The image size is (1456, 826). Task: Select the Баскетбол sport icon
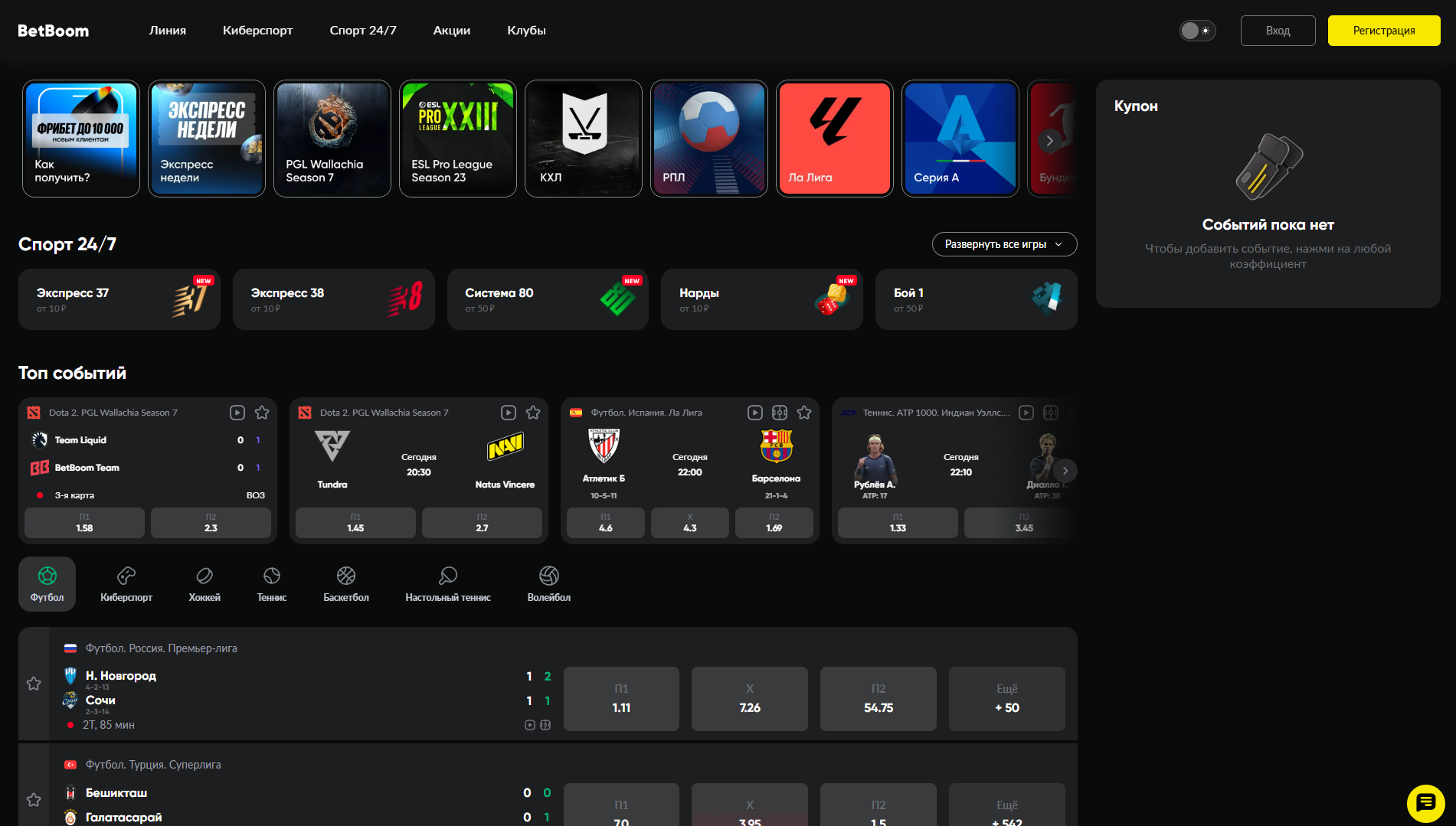pos(346,584)
